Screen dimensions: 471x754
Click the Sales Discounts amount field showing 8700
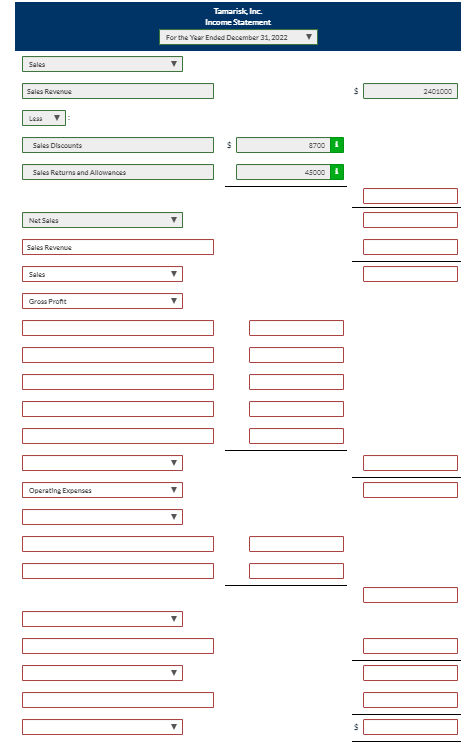(x=283, y=145)
